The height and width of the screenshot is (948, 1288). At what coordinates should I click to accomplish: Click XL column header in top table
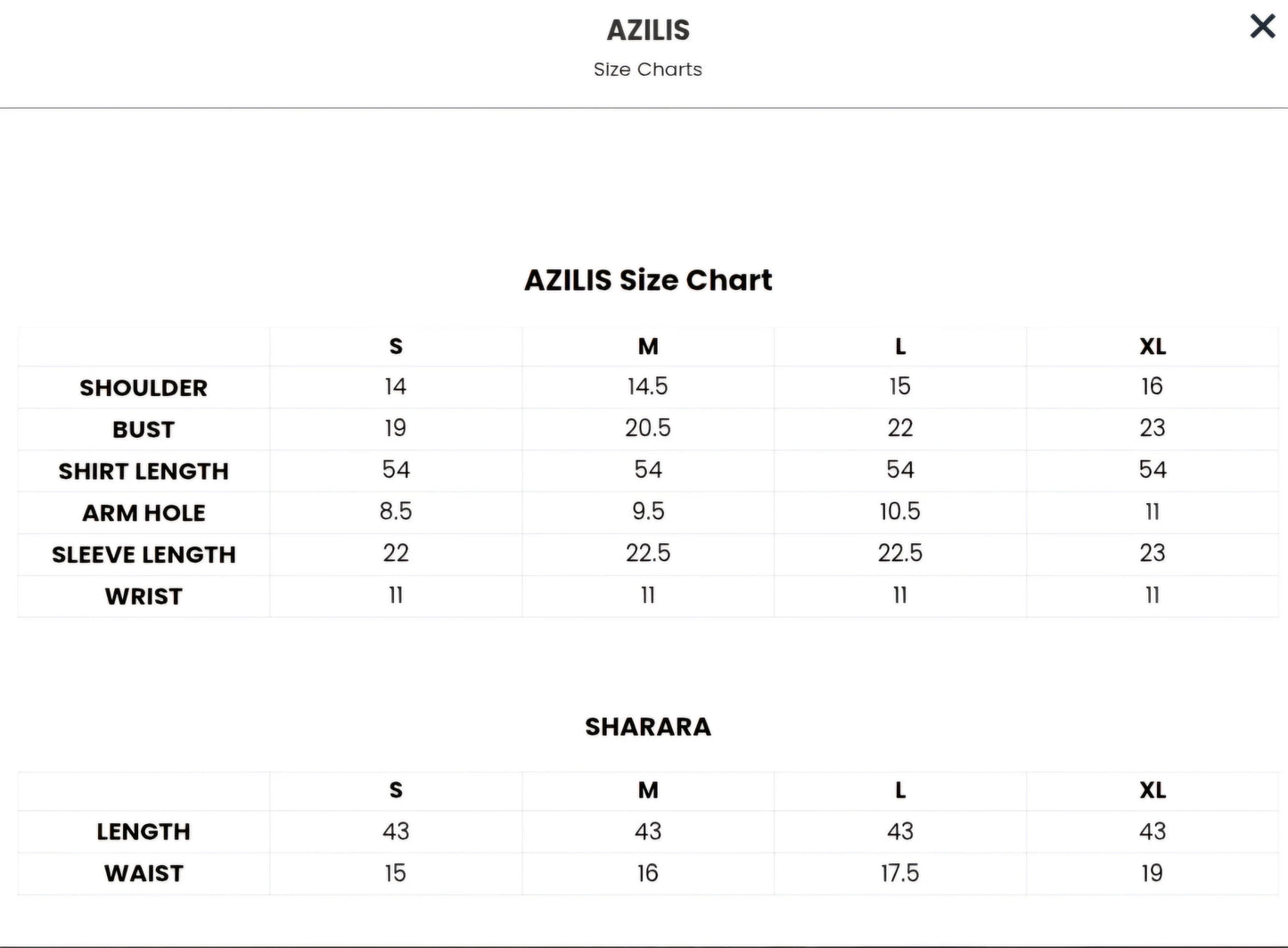coord(1153,346)
